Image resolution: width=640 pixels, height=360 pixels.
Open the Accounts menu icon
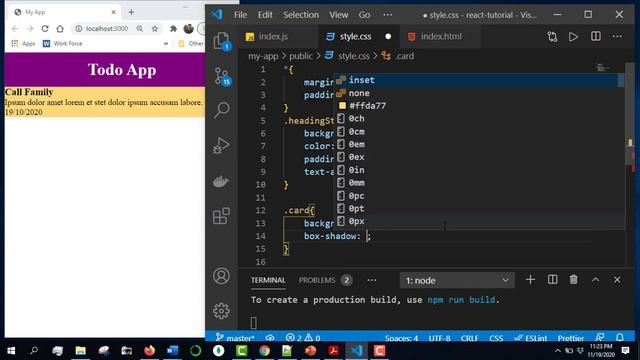point(221,276)
